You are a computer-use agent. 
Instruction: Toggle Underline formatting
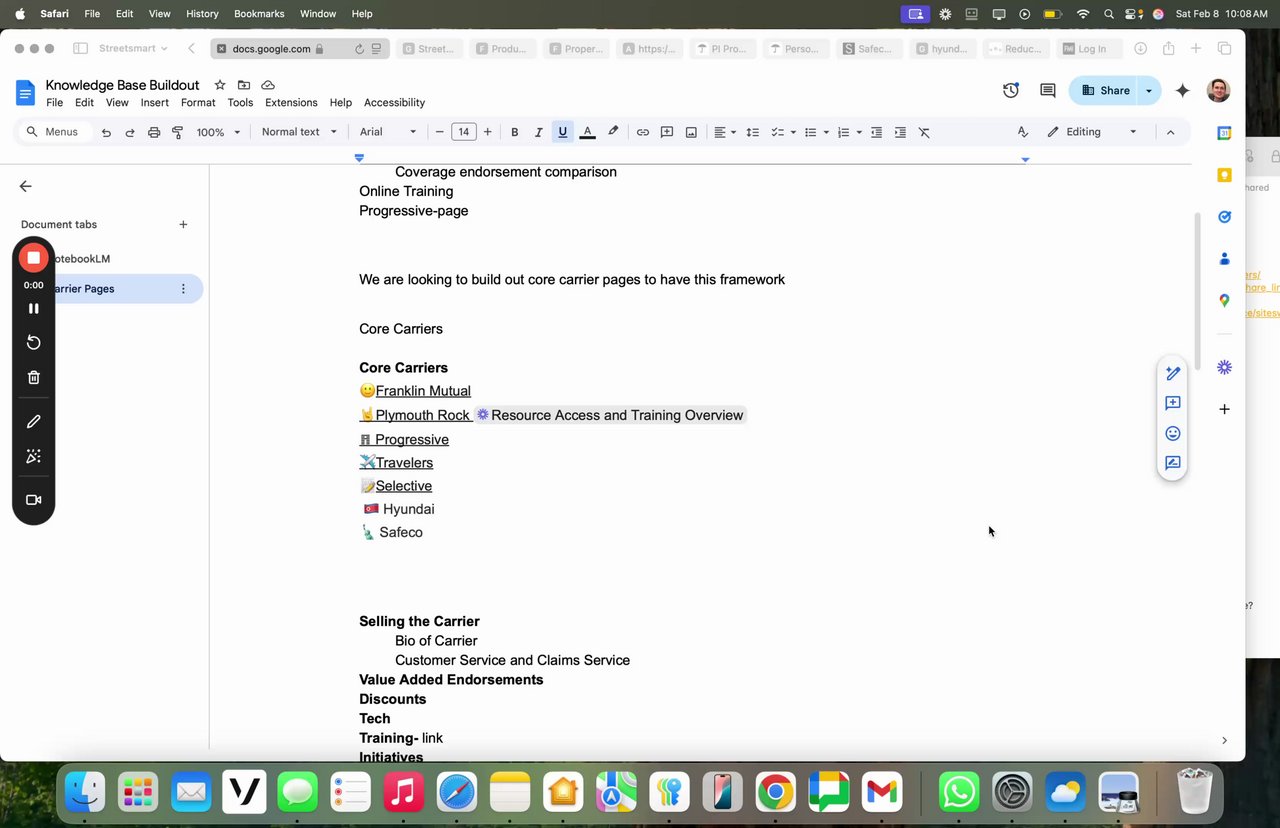coord(563,132)
